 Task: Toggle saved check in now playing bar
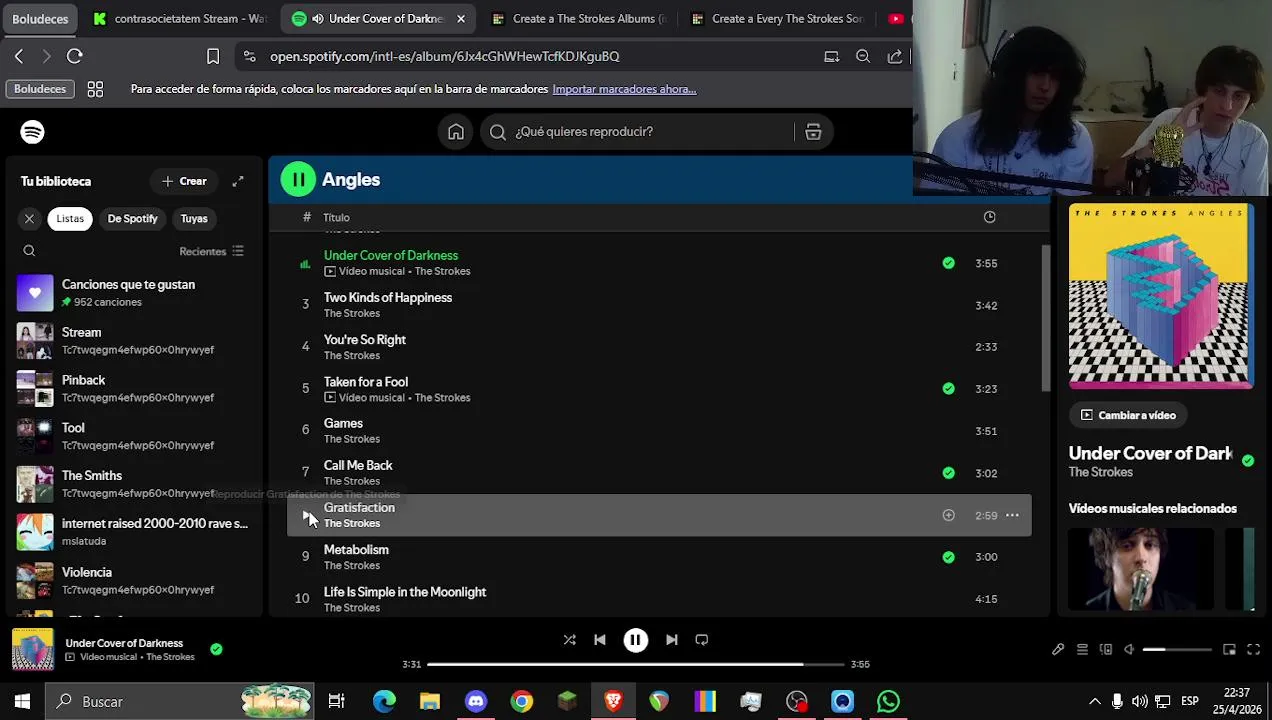point(216,649)
